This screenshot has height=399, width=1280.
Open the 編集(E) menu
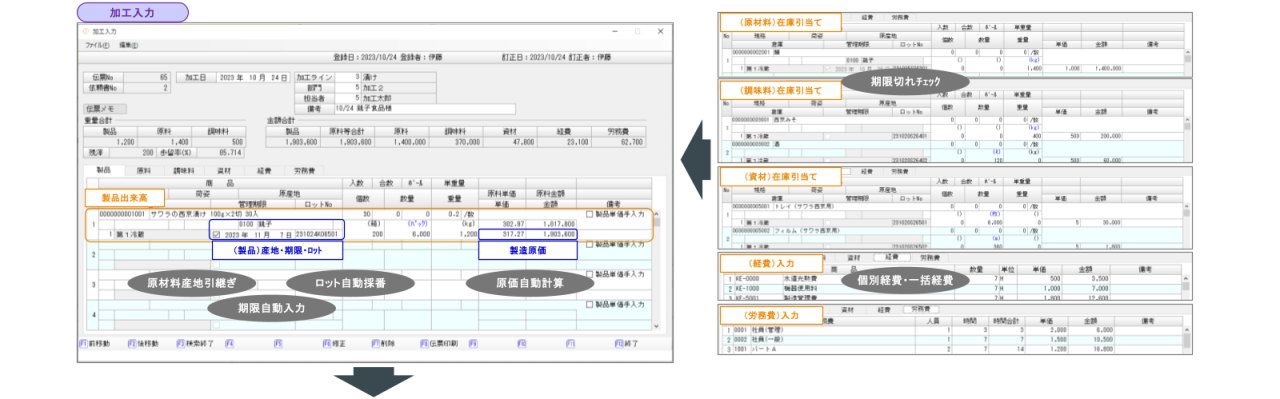[128, 45]
